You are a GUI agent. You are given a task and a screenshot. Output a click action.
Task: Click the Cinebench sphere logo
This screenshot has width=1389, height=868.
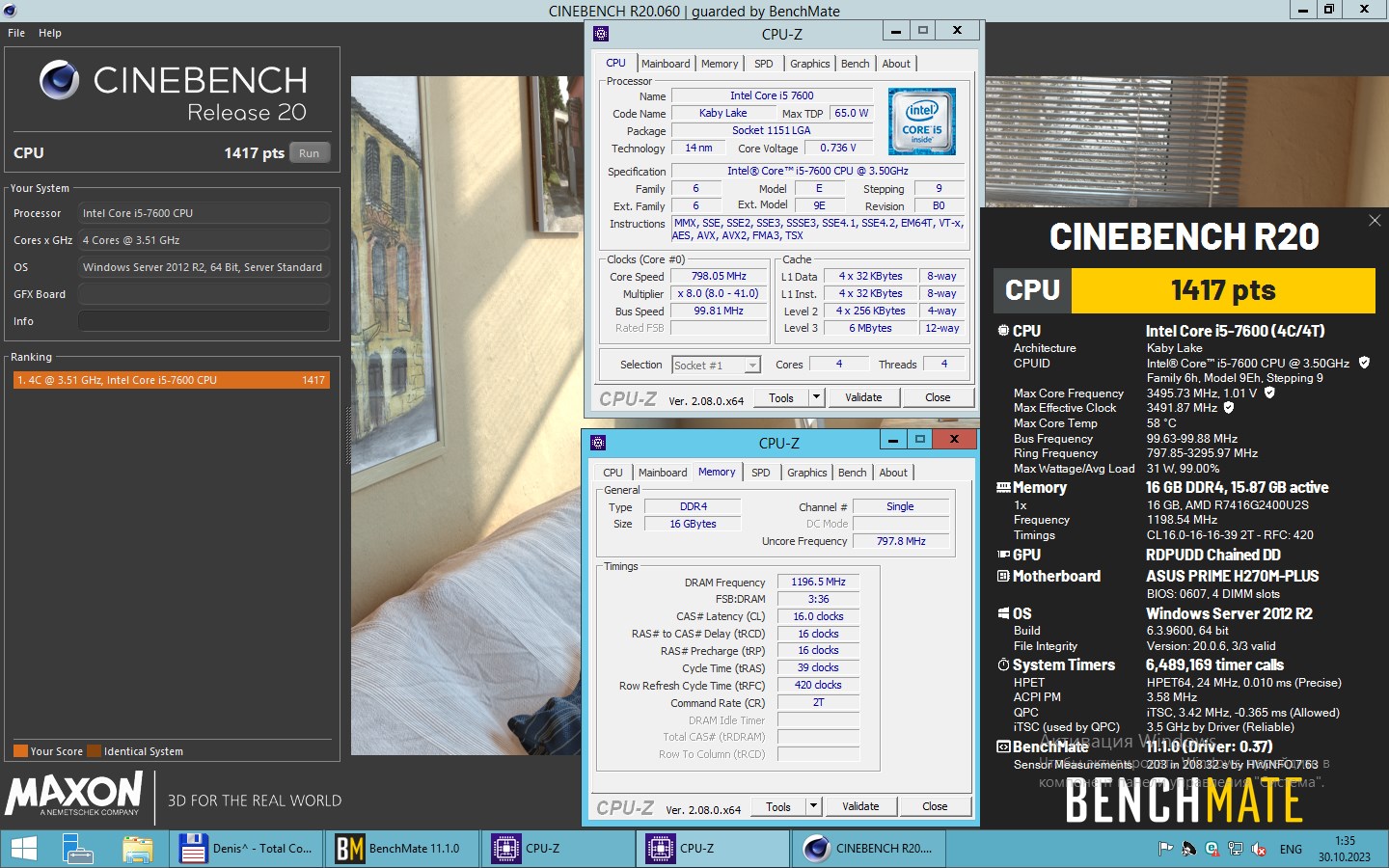pyautogui.click(x=60, y=80)
